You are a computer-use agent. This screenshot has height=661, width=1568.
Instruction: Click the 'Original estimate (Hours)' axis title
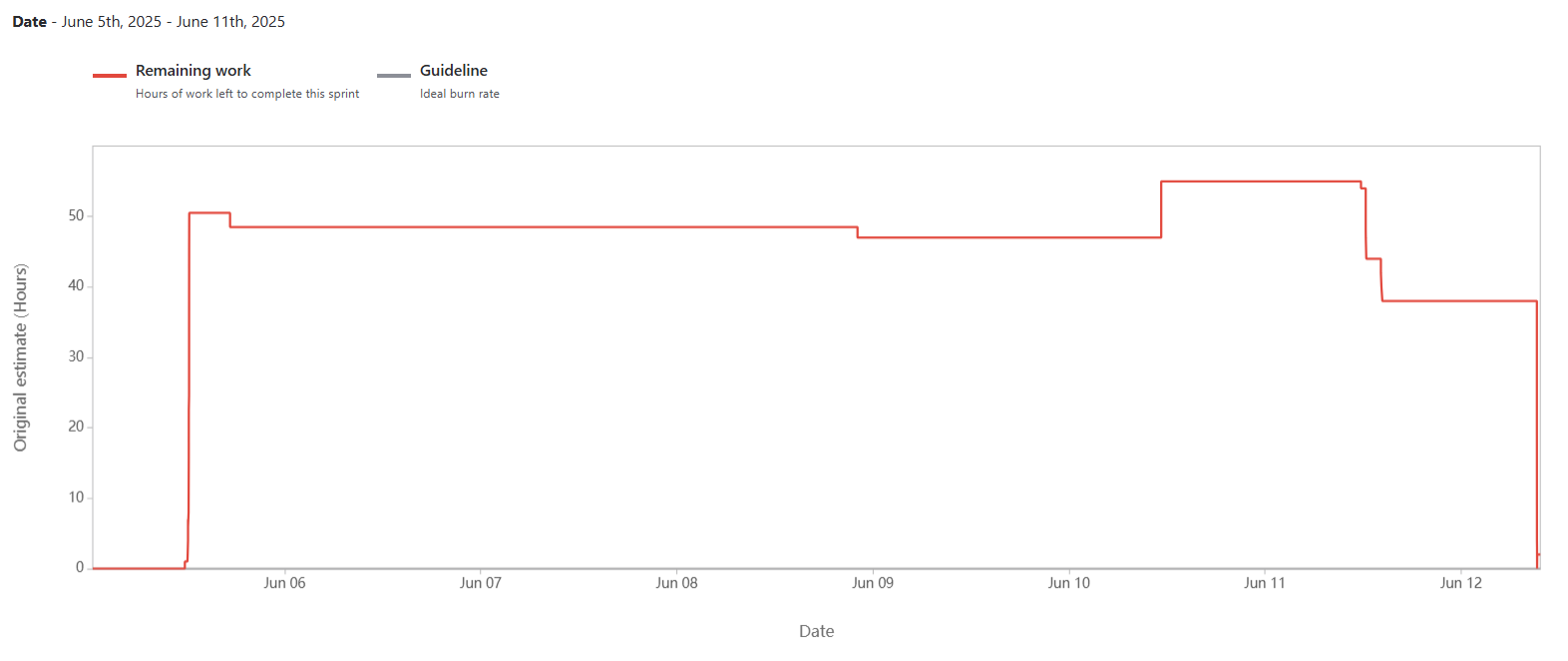click(x=21, y=358)
